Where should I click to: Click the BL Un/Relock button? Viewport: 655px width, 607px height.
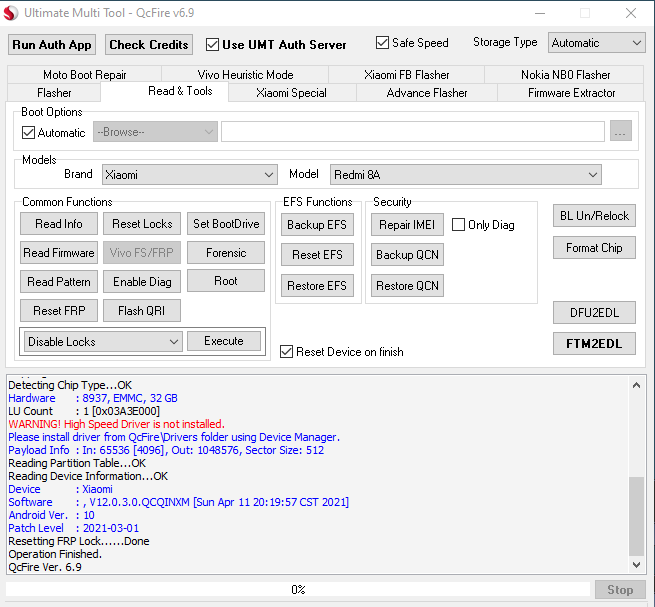tap(594, 216)
